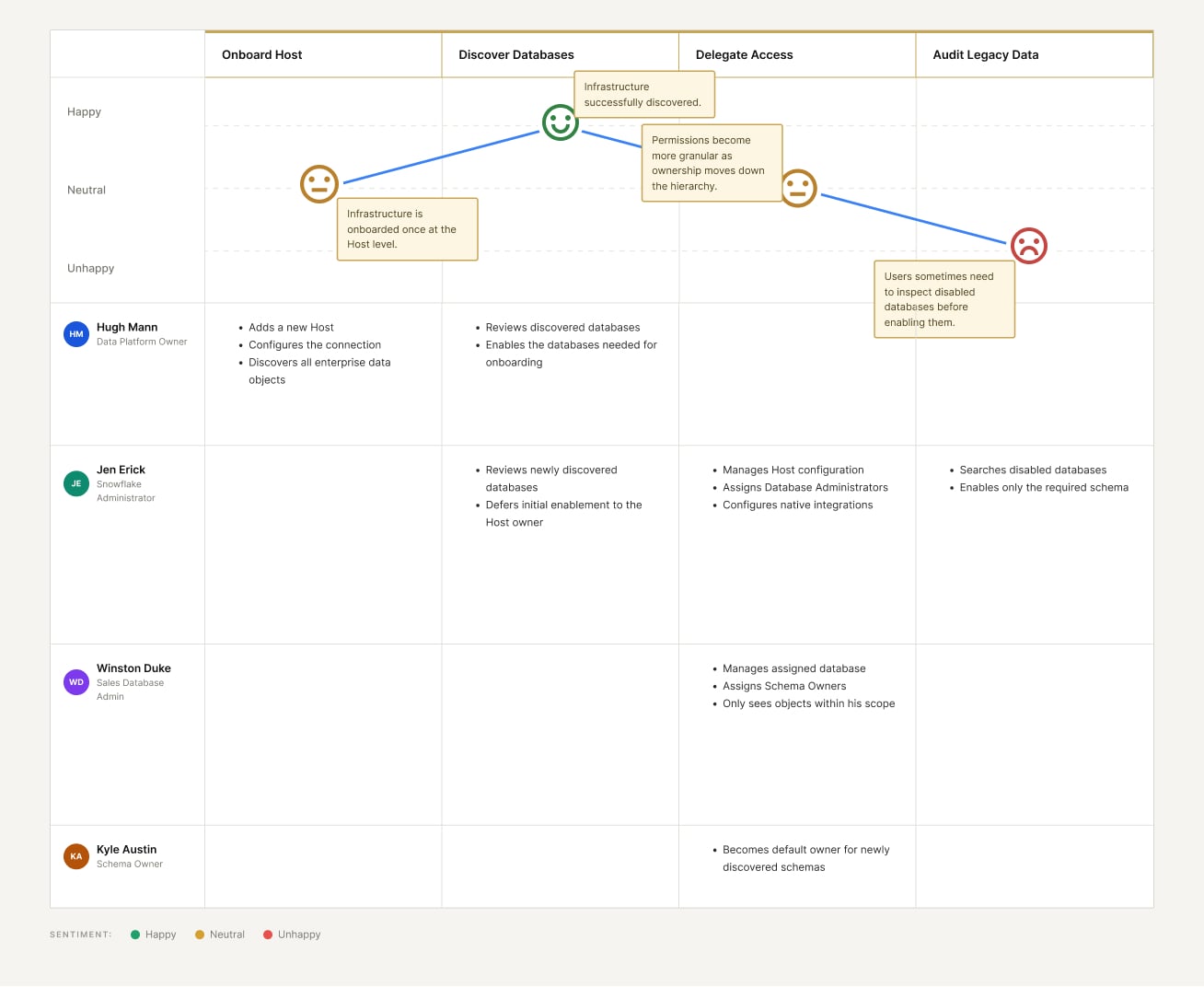Click Kyle Austin's KA avatar
The height and width of the screenshot is (987, 1204).
tap(76, 856)
